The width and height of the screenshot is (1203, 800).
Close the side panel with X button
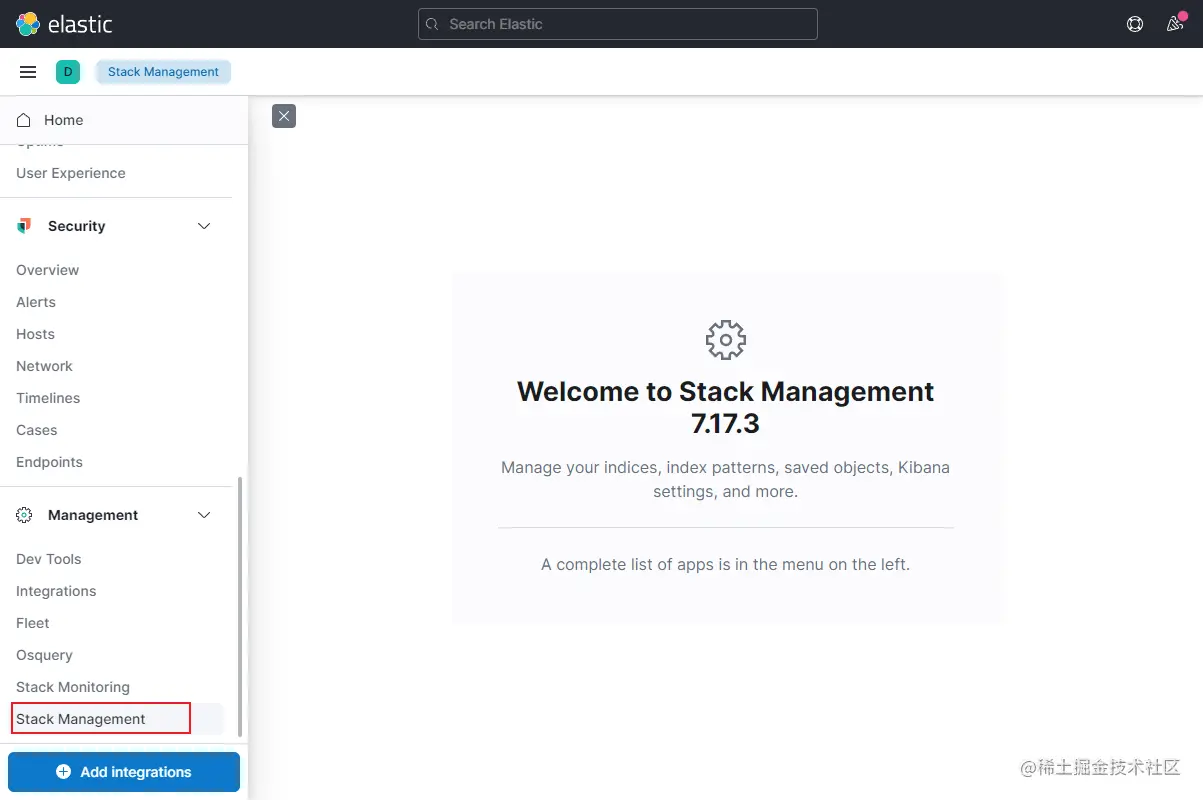284,116
